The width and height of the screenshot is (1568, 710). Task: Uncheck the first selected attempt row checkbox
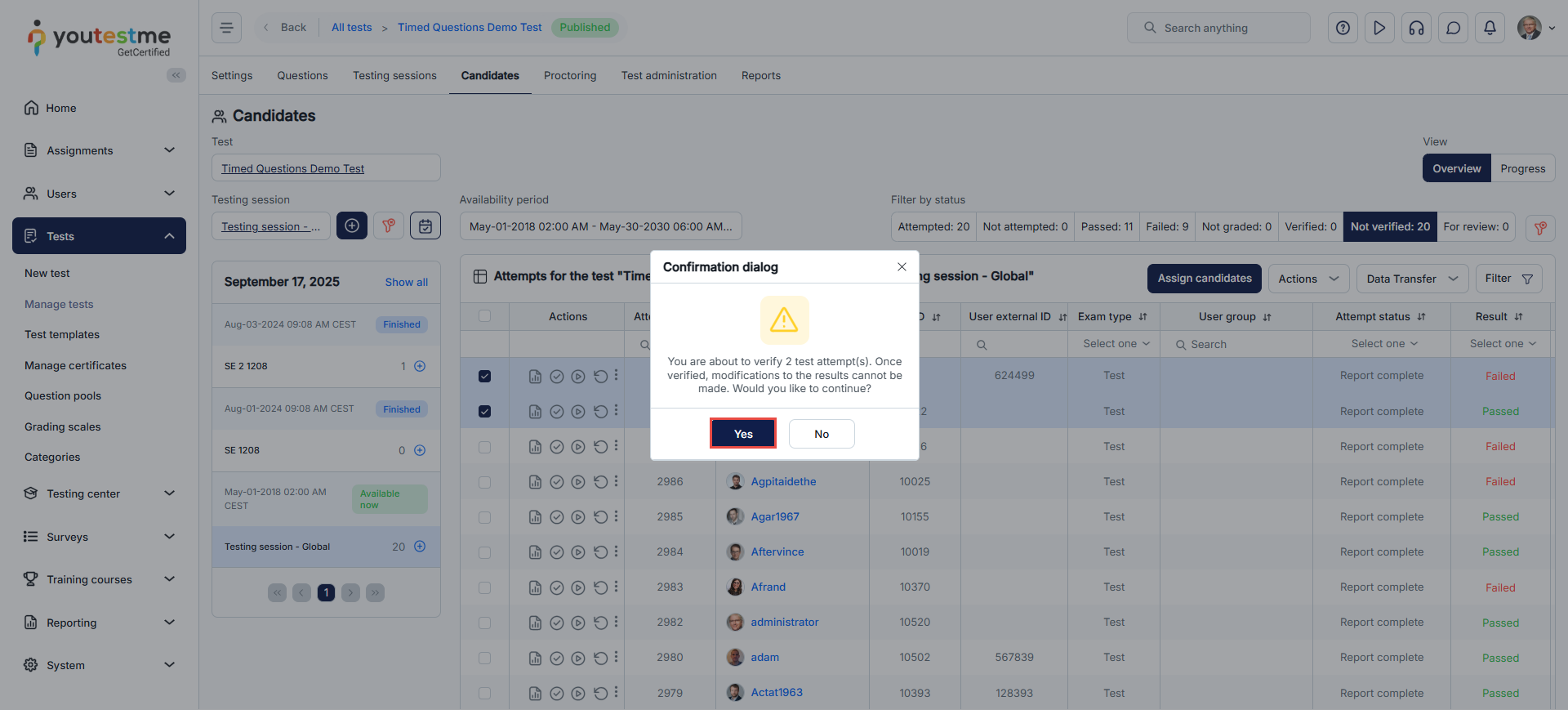[x=484, y=376]
